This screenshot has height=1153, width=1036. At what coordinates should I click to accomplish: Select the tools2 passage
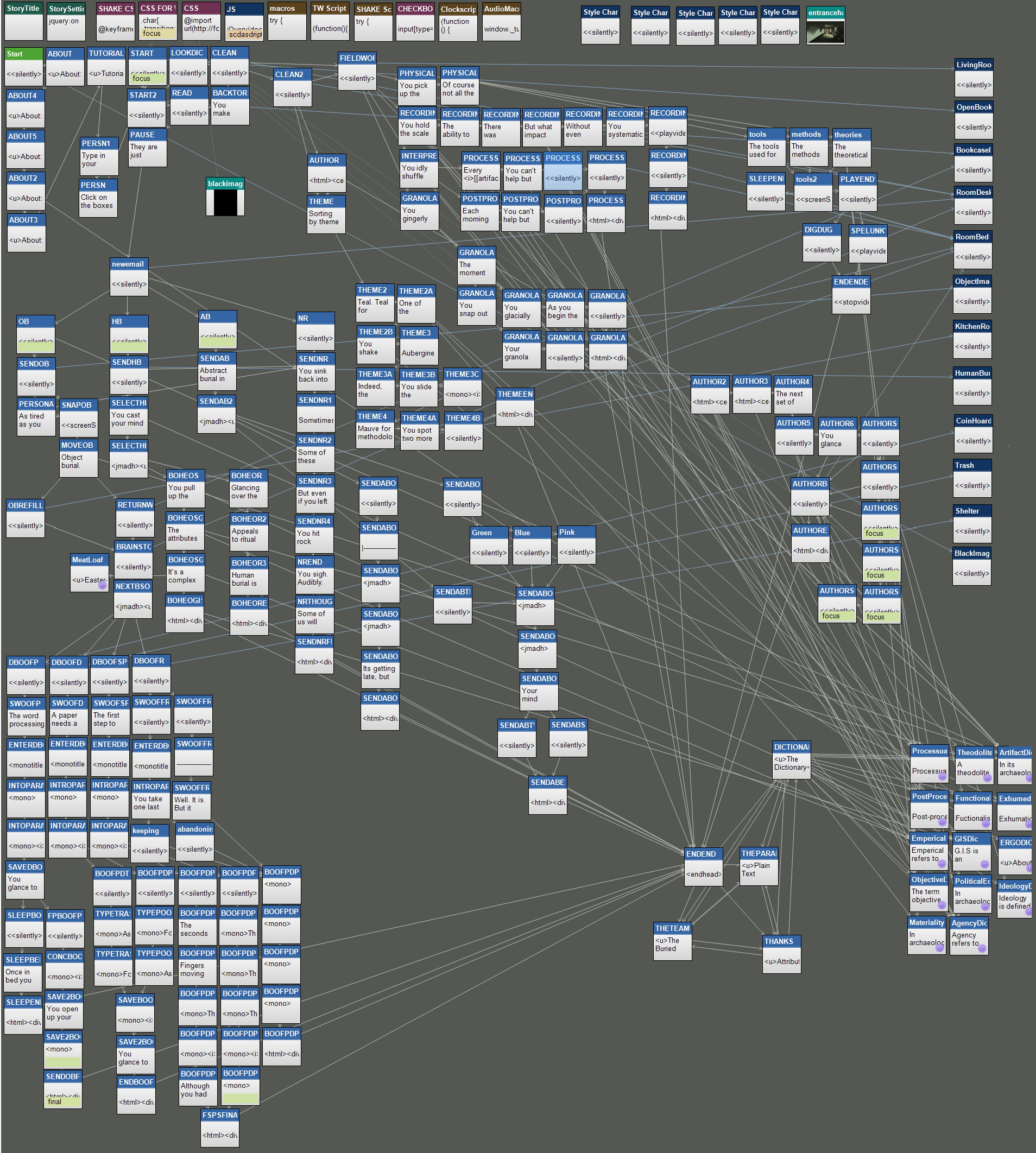(813, 192)
